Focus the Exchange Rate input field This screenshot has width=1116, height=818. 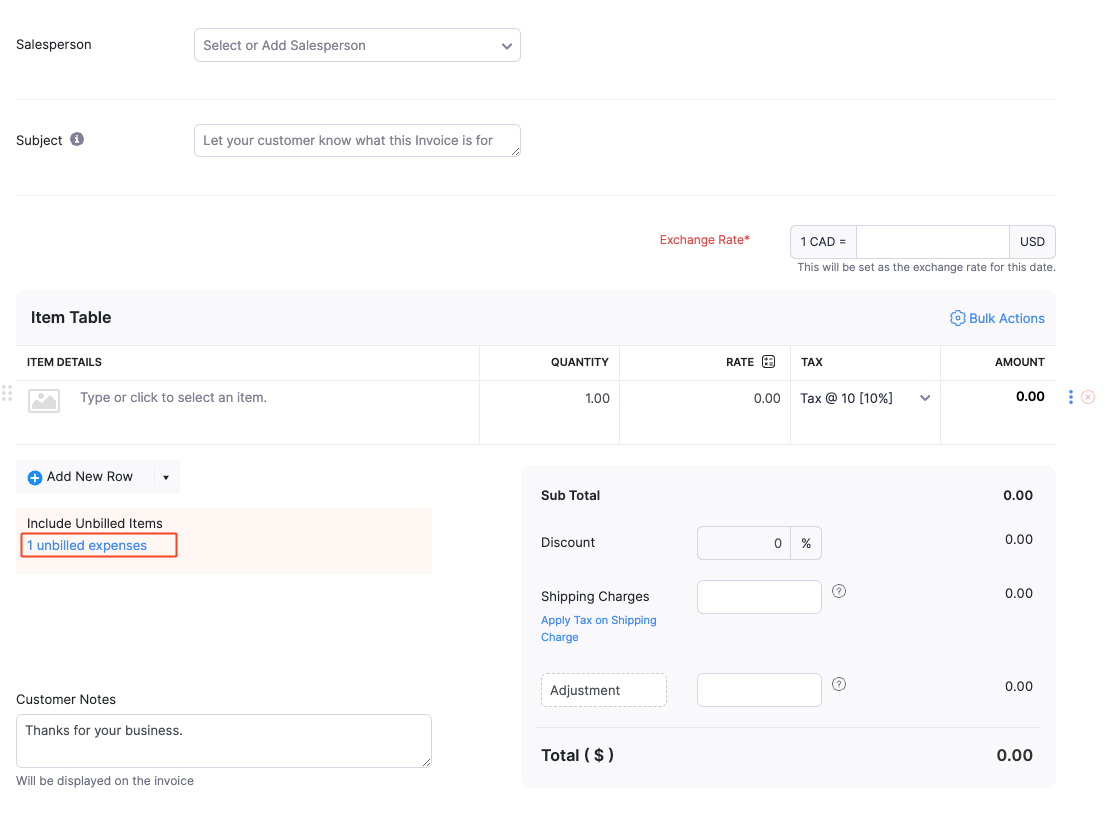[932, 242]
